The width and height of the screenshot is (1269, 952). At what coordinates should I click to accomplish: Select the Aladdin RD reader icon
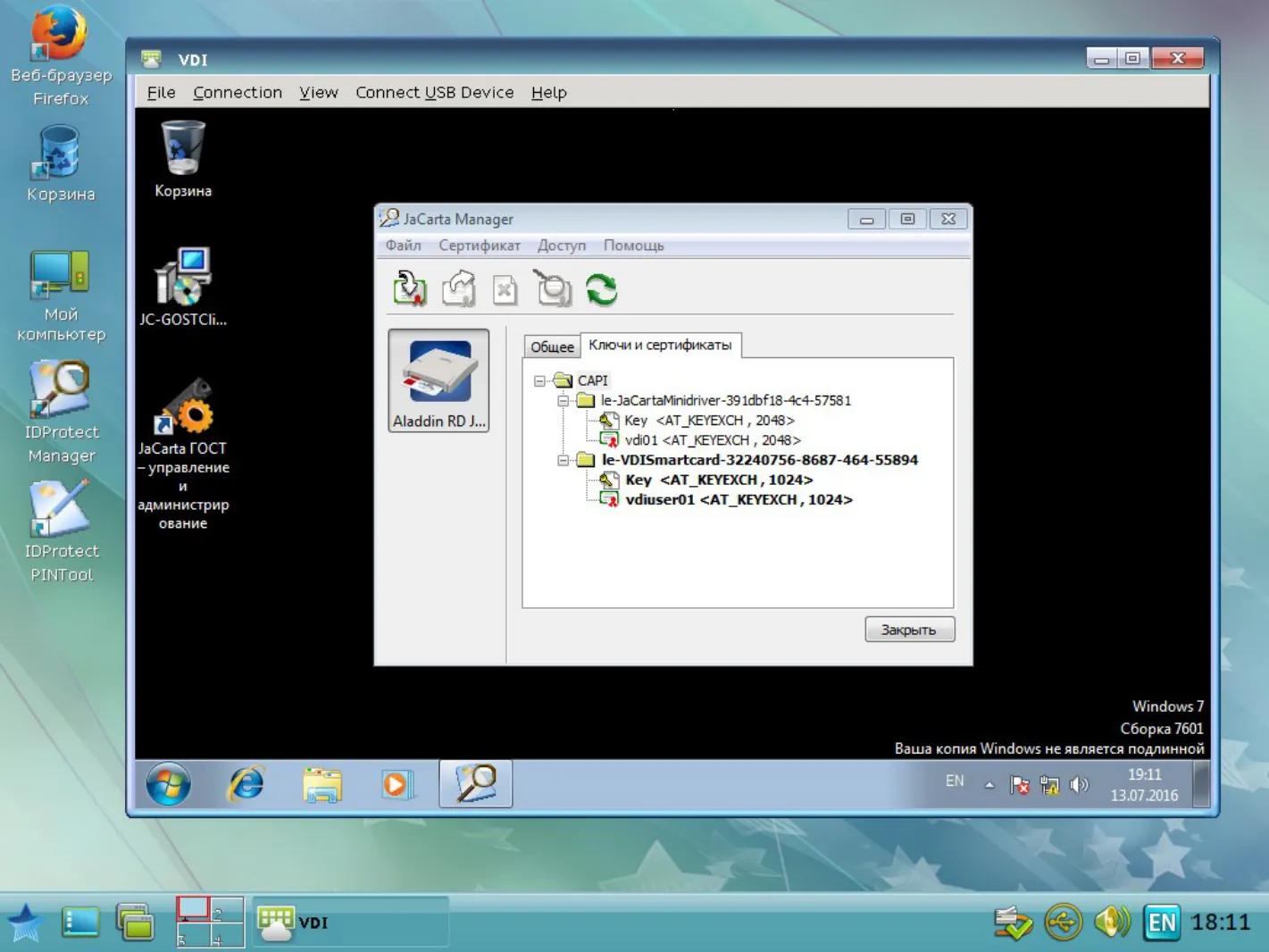click(x=438, y=380)
